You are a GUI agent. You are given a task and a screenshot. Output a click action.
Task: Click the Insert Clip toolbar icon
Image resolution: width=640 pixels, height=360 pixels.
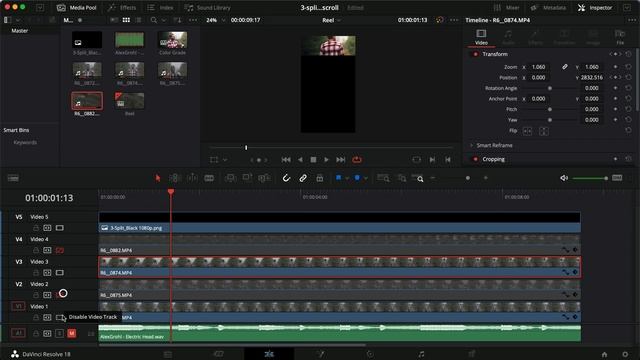[x=231, y=178]
